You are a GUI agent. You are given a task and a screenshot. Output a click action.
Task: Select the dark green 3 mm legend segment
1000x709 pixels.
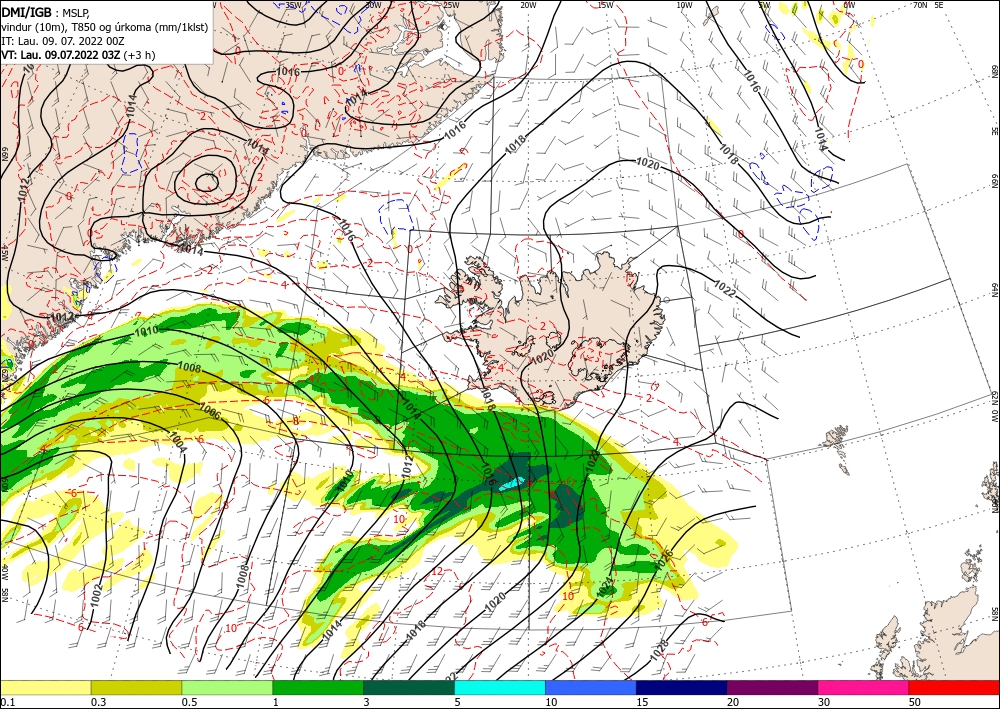click(409, 687)
